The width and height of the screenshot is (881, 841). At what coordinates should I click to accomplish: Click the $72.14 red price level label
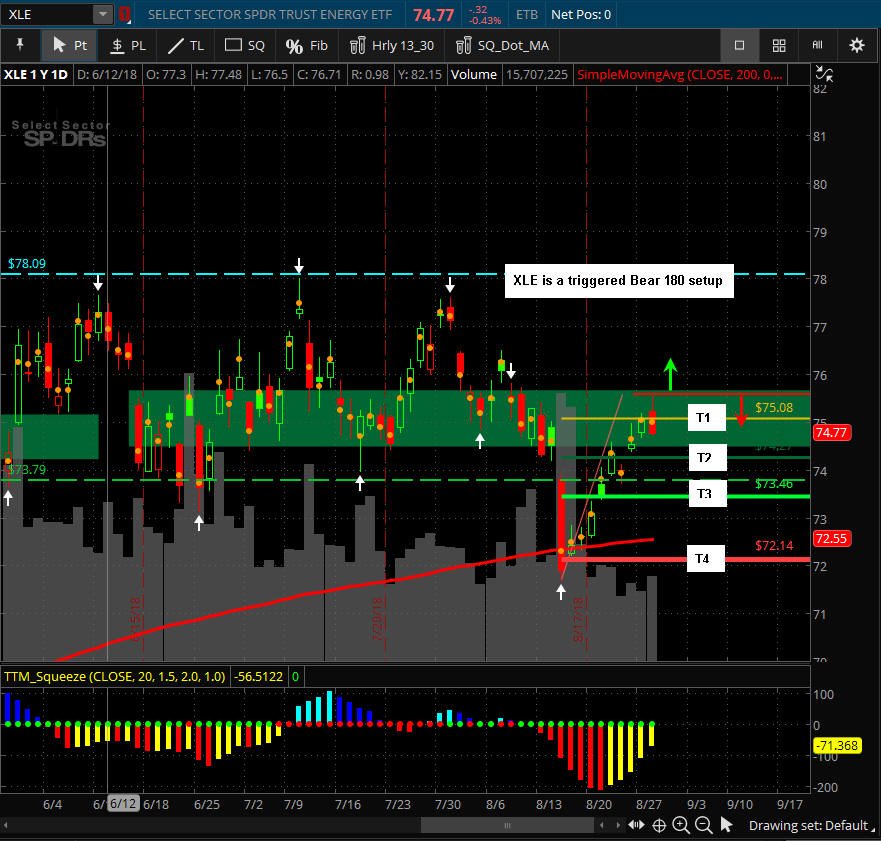click(x=774, y=545)
